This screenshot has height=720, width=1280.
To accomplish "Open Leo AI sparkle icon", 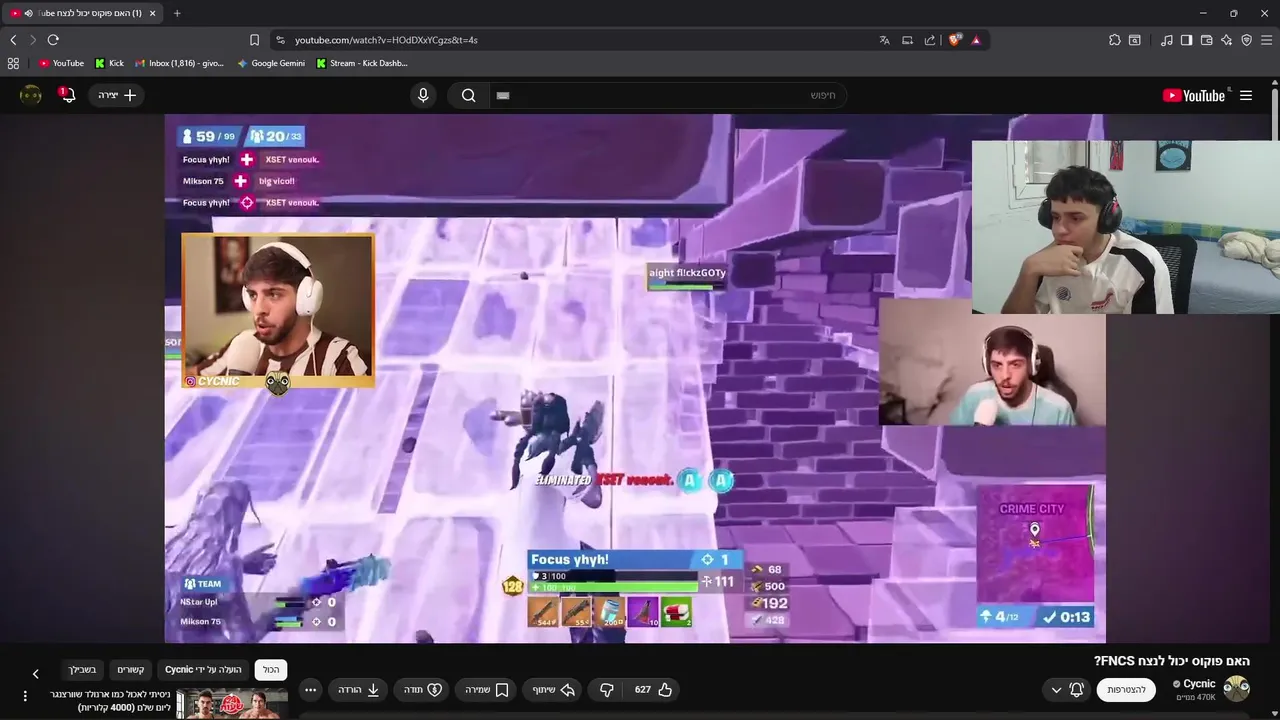I will pos(1227,40).
